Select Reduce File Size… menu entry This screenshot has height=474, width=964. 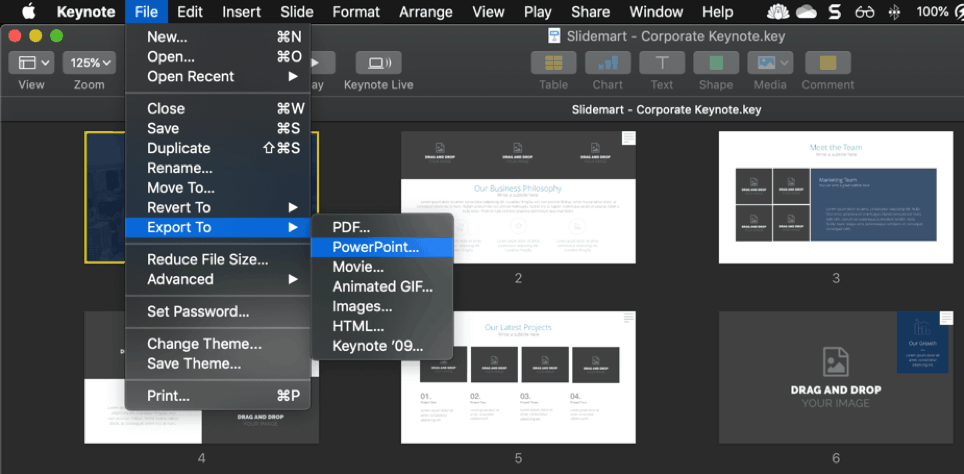(207, 259)
